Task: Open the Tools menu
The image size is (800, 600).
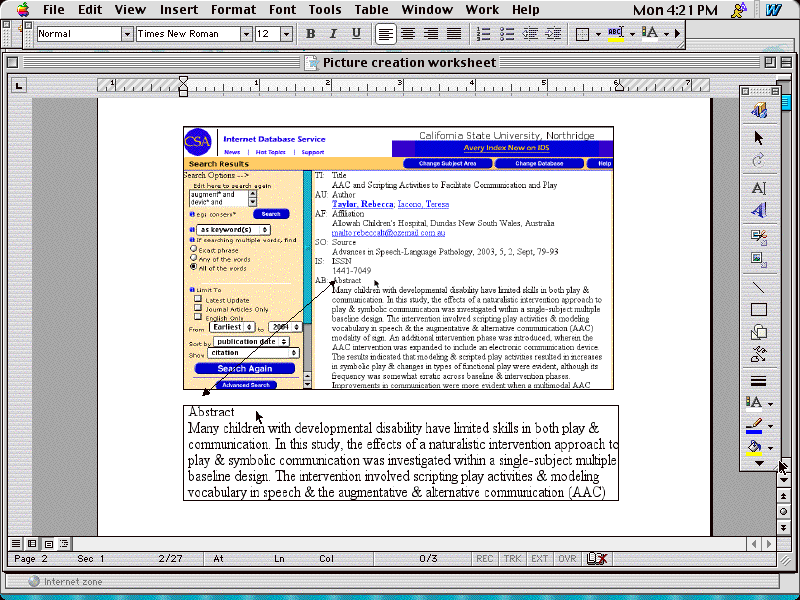Action: tap(324, 9)
